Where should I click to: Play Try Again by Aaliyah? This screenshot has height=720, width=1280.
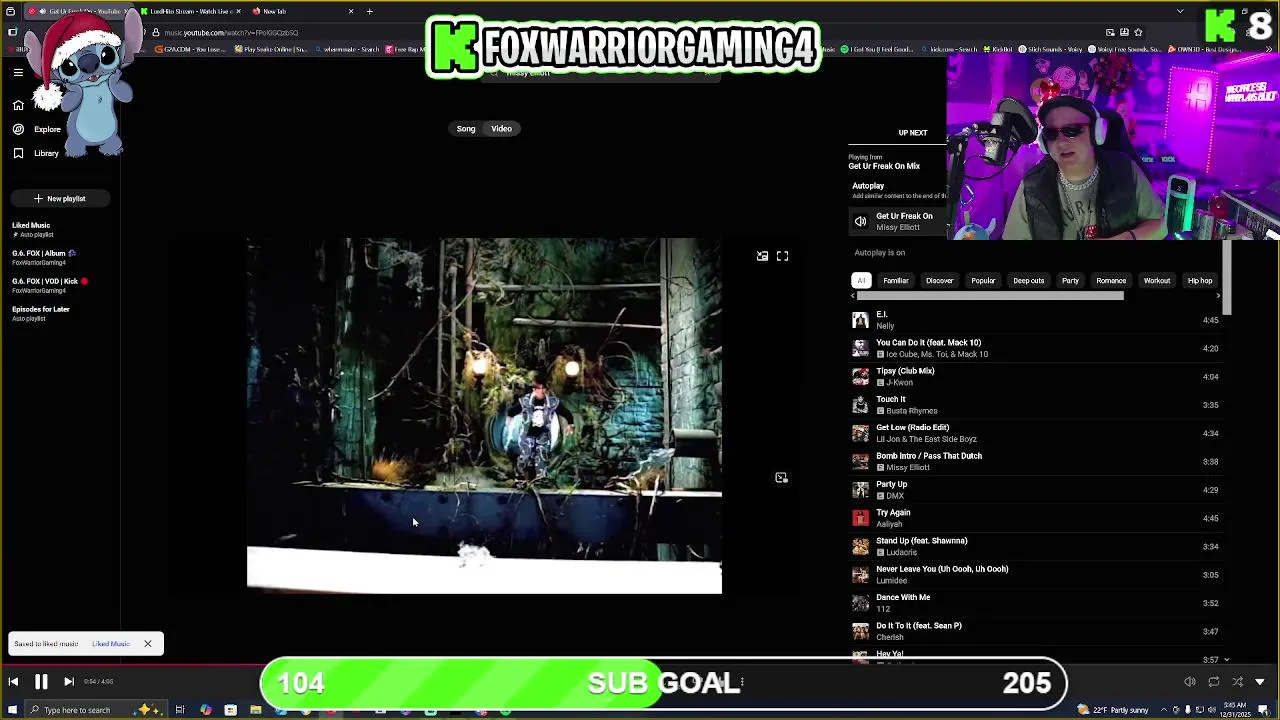(x=1034, y=518)
